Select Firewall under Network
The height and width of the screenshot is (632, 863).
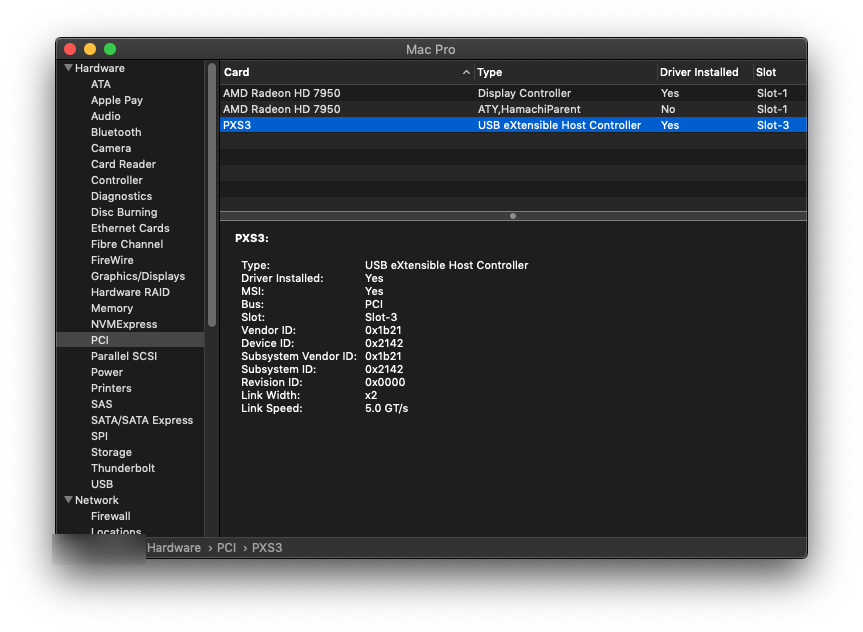[x=111, y=516]
